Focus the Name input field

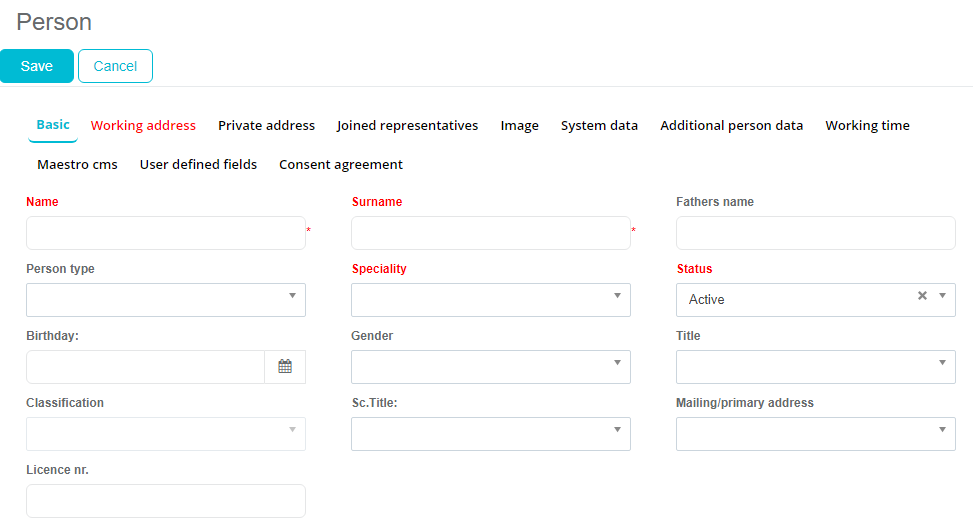pos(165,233)
